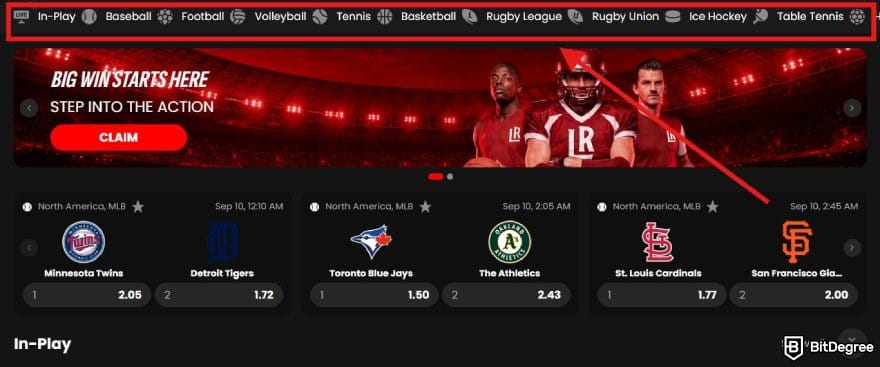
Task: Click baseball icon on Blue Jays match card
Action: pyautogui.click(x=314, y=207)
